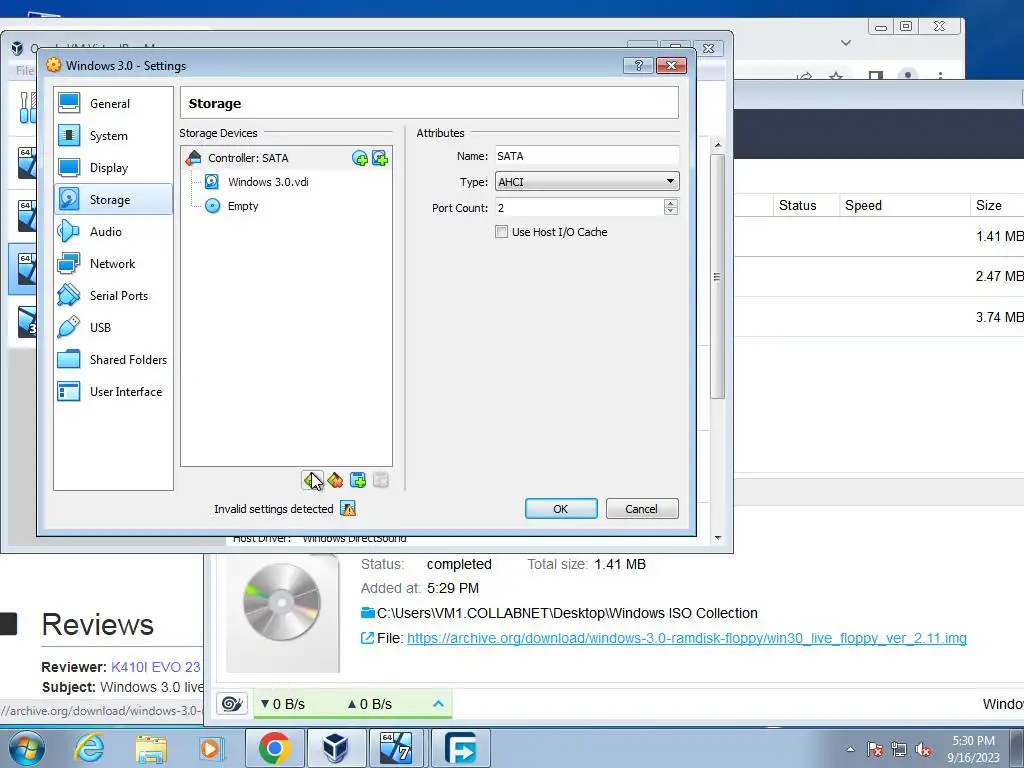This screenshot has height=768, width=1024.
Task: Click the greyed remove attachment icon
Action: pos(381,481)
